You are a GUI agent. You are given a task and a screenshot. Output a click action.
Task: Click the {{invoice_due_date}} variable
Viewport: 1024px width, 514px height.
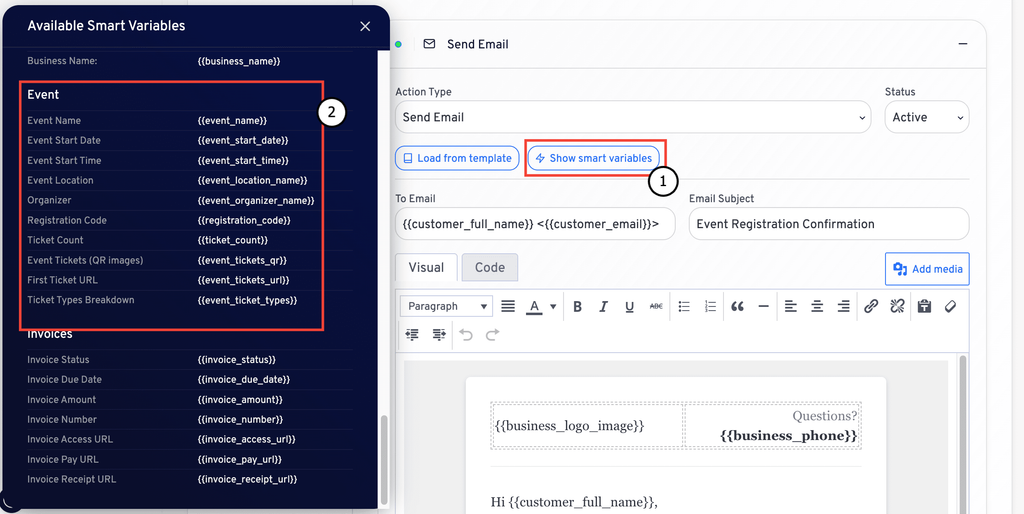pyautogui.click(x=244, y=379)
